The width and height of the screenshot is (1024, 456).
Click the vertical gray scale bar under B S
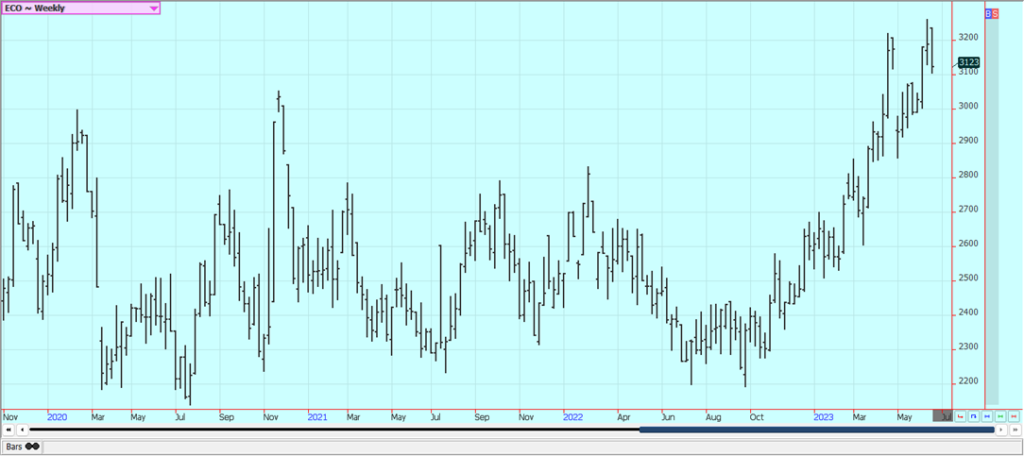(992, 211)
